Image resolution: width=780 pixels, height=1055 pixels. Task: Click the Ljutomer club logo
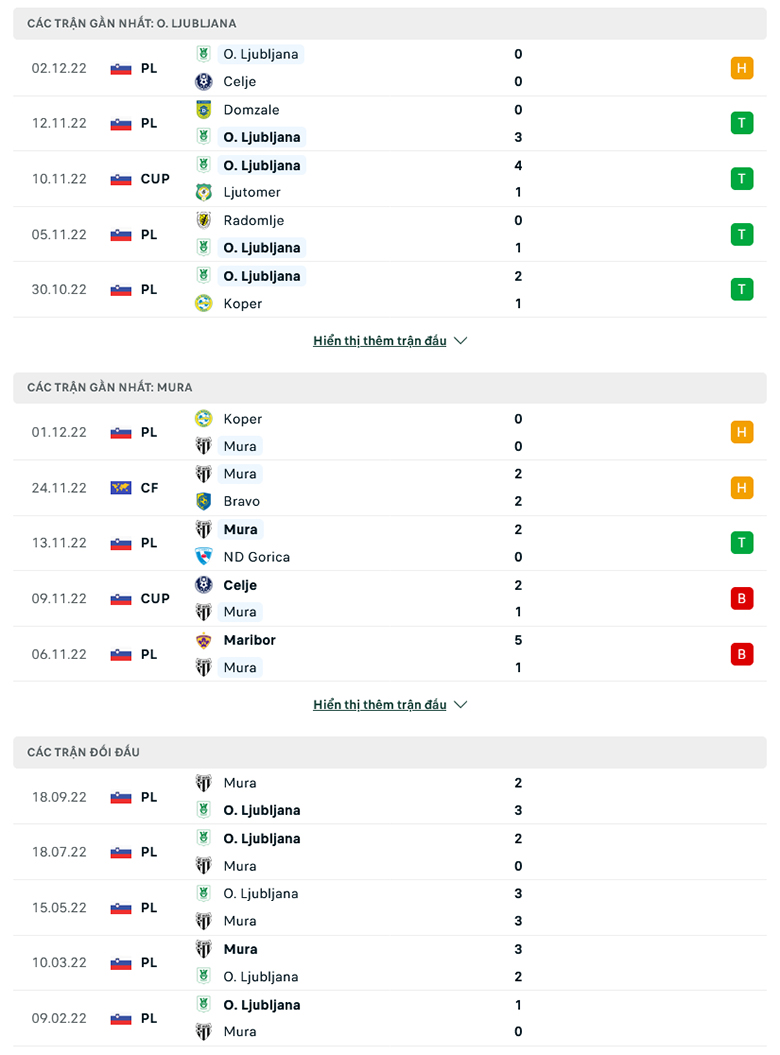pyautogui.click(x=204, y=192)
